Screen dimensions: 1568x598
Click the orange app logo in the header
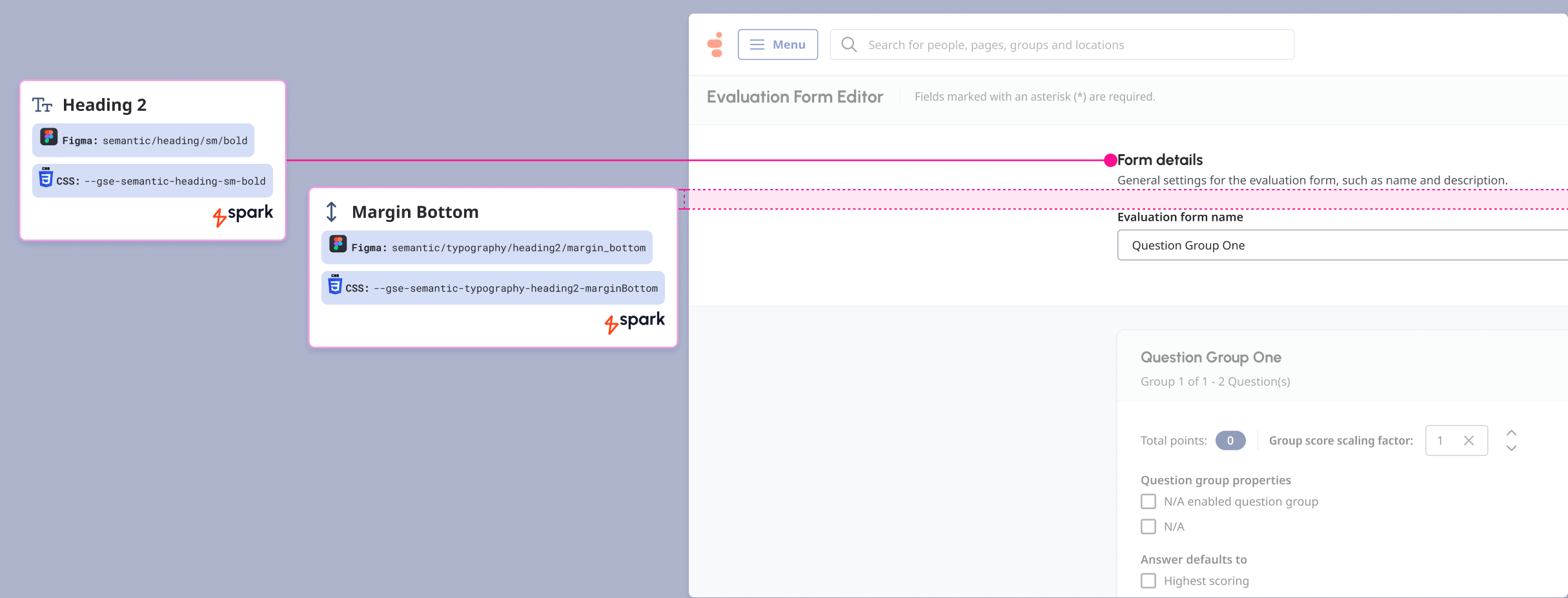click(715, 45)
